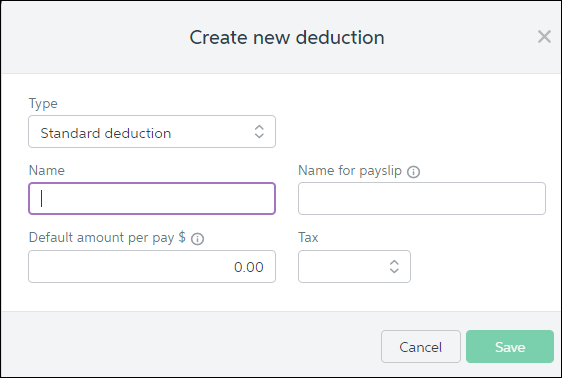The width and height of the screenshot is (562, 378).
Task: Save the new deduction
Action: pos(510,346)
